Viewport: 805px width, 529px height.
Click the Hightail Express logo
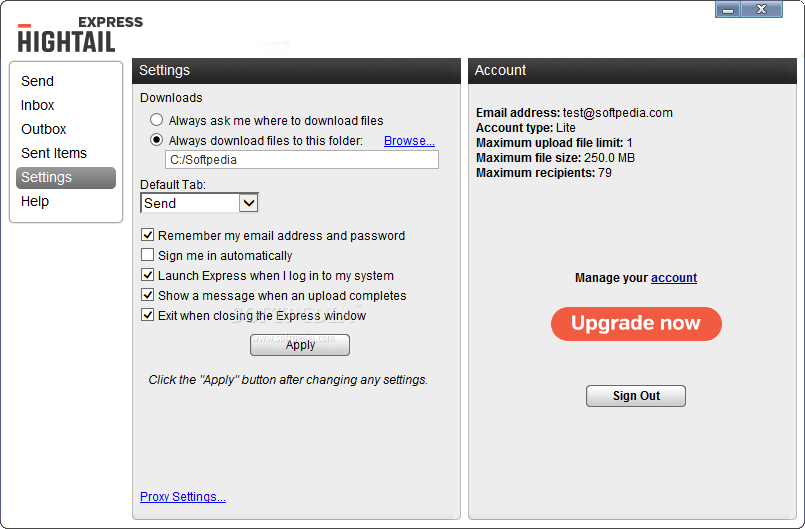[x=80, y=35]
